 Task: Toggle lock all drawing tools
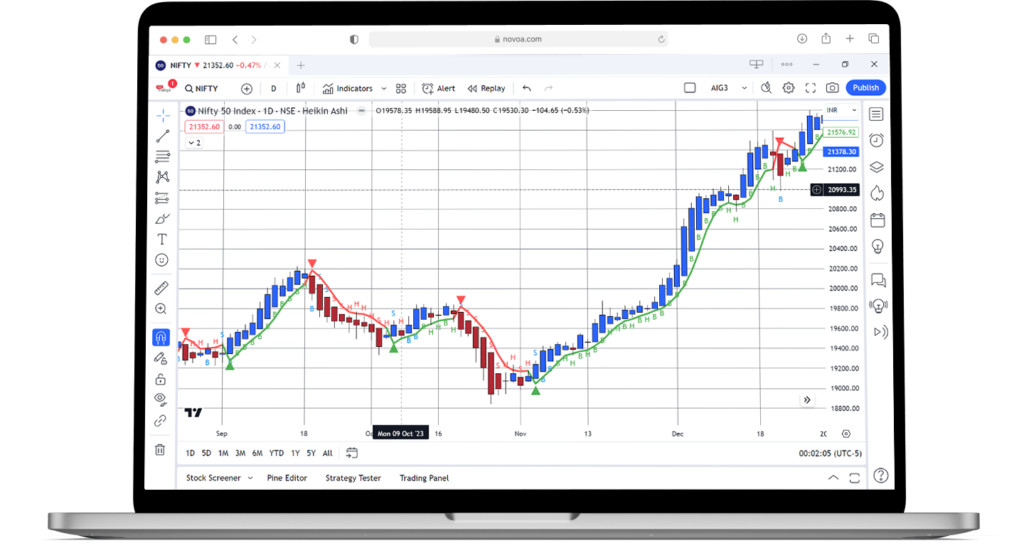pos(160,379)
